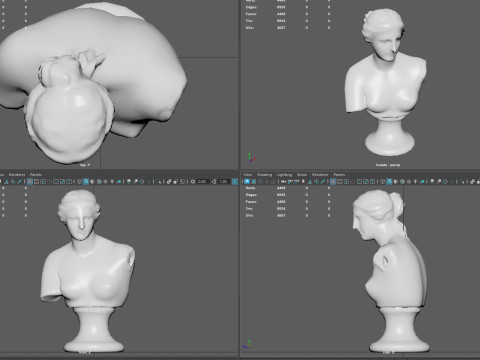Click the Exposure icon in front panel
Image resolution: width=480 pixels, height=360 pixels.
tap(193, 181)
